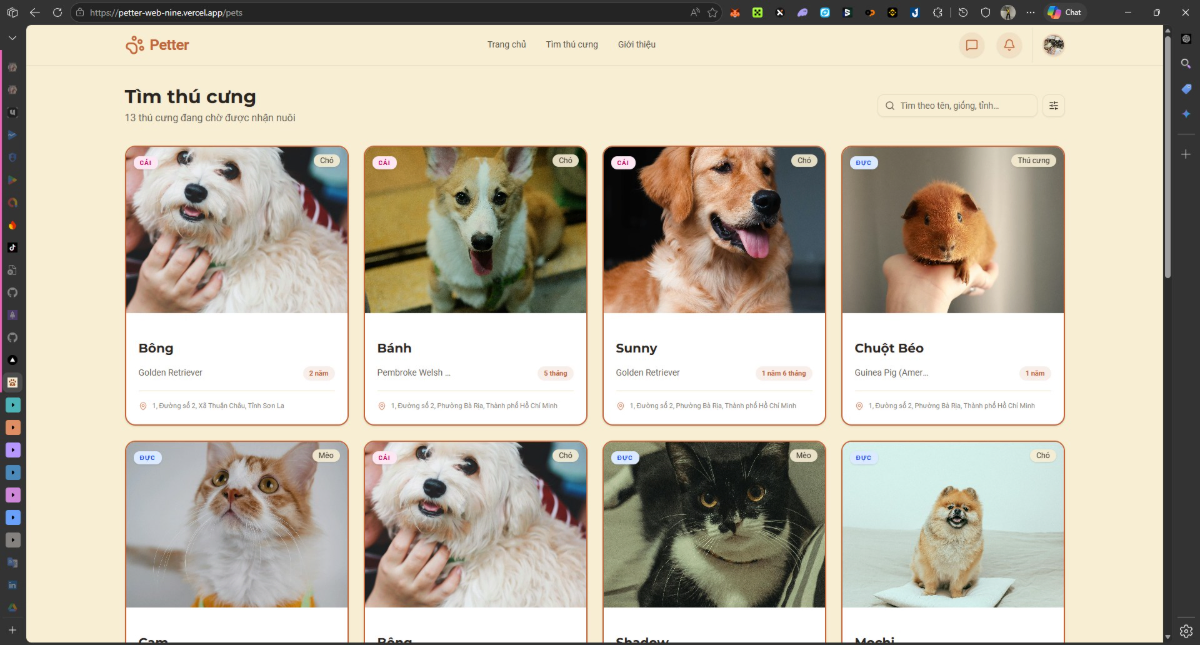Click 'Guinea Pig (Amer...' breed text

(892, 373)
